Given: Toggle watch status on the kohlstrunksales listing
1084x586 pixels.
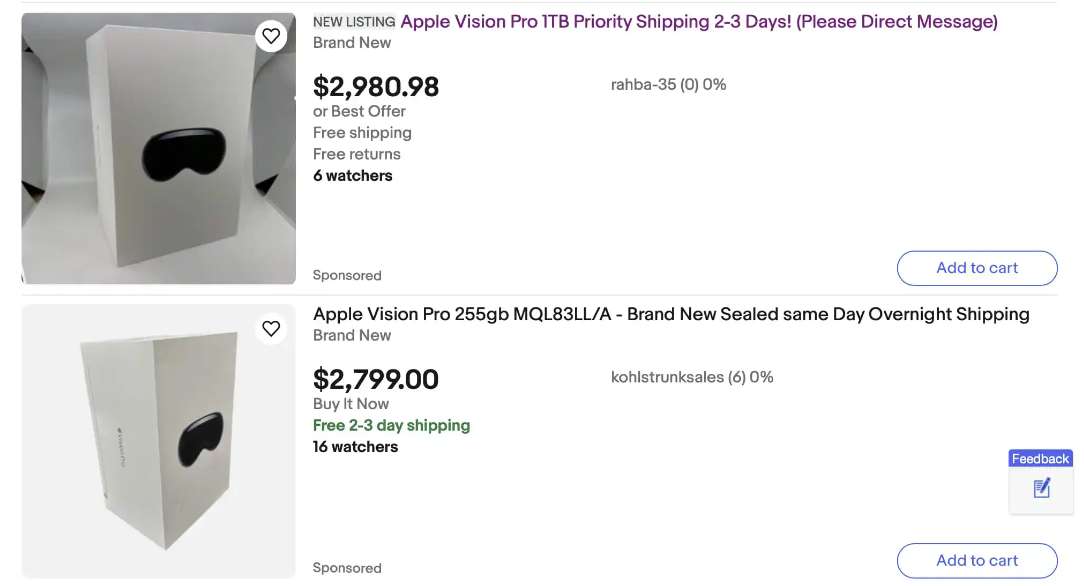Looking at the screenshot, I should click(x=270, y=328).
